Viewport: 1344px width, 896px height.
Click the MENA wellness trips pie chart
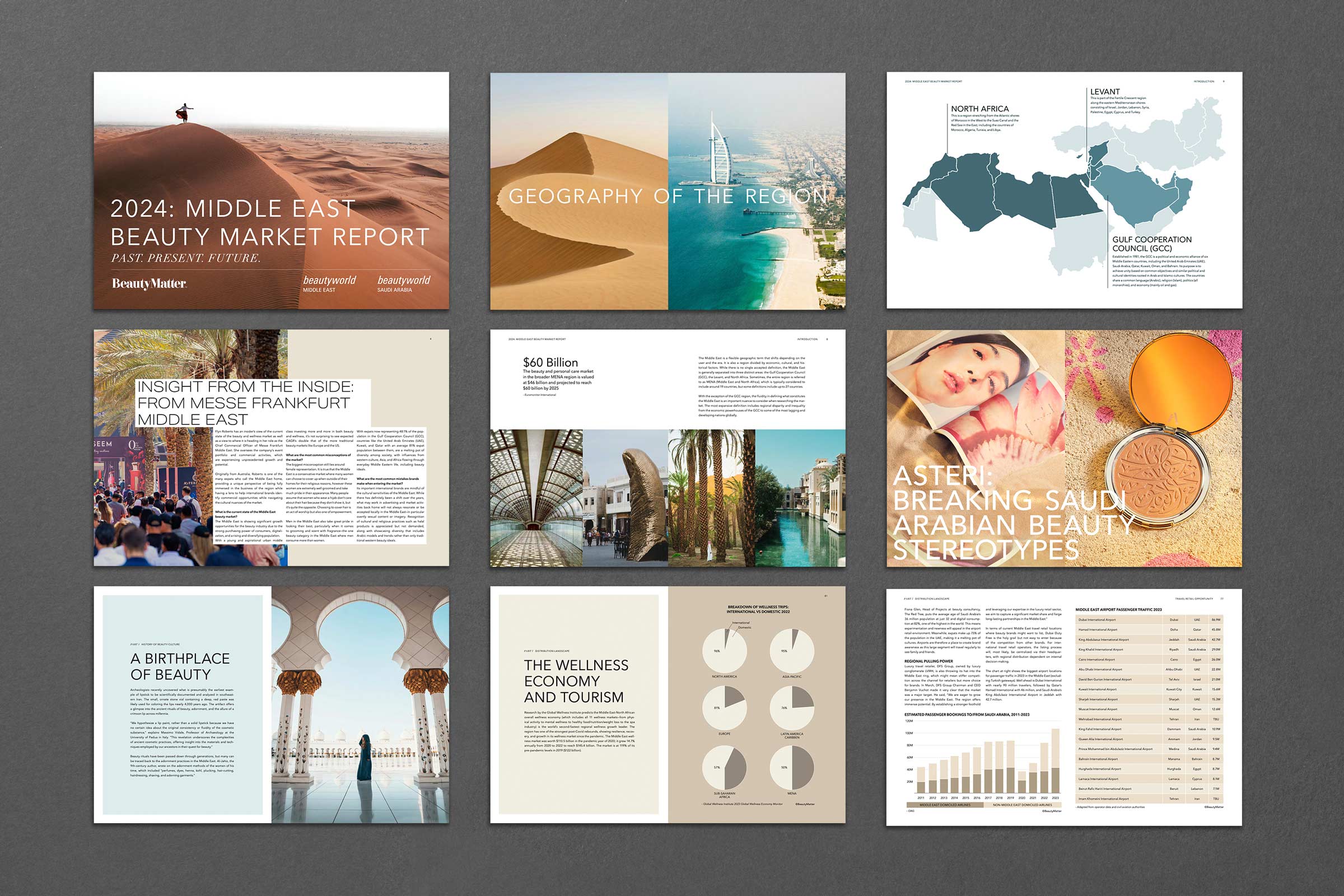[x=791, y=767]
